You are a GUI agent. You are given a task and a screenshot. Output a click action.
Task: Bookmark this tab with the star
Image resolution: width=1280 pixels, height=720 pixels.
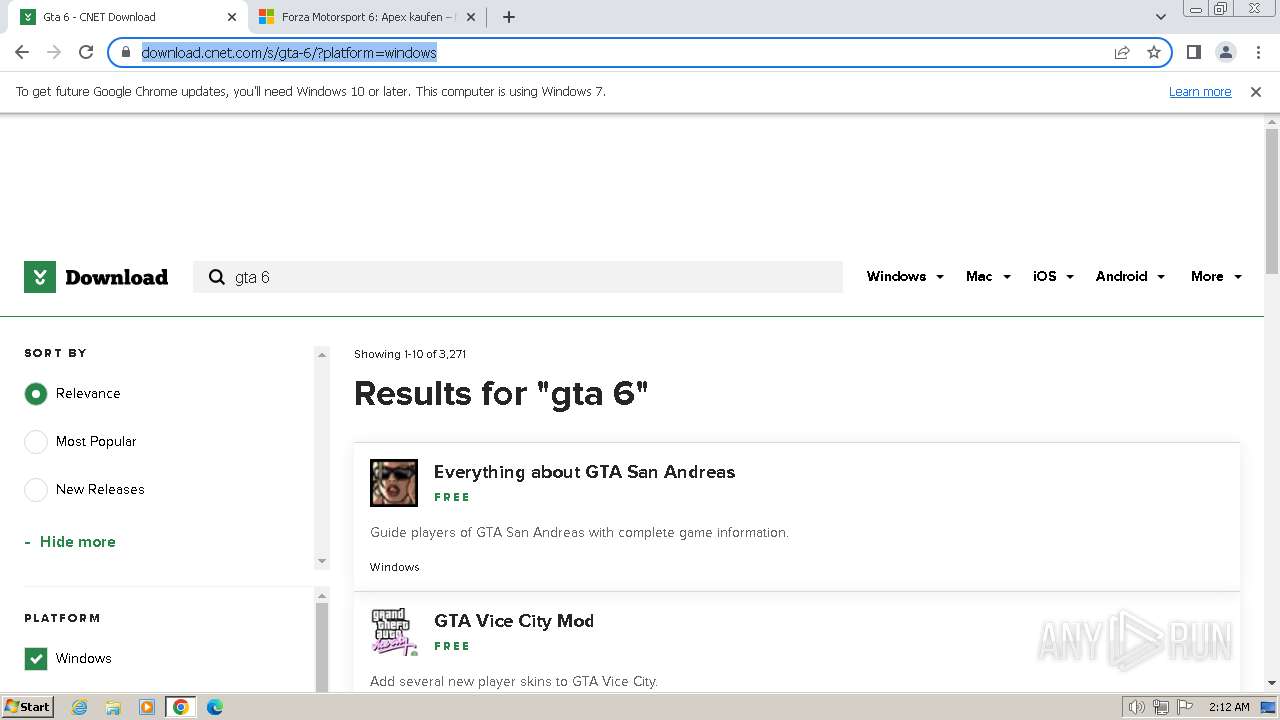1154,52
